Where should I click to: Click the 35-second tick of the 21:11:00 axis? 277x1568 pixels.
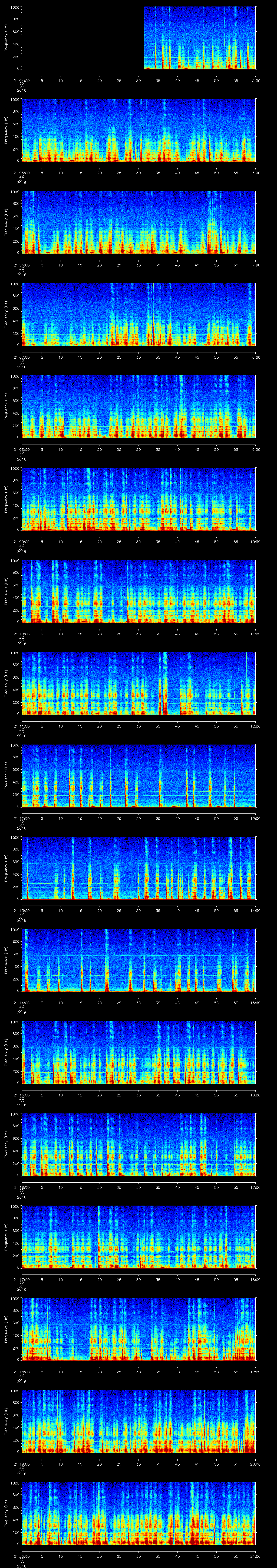[x=158, y=727]
